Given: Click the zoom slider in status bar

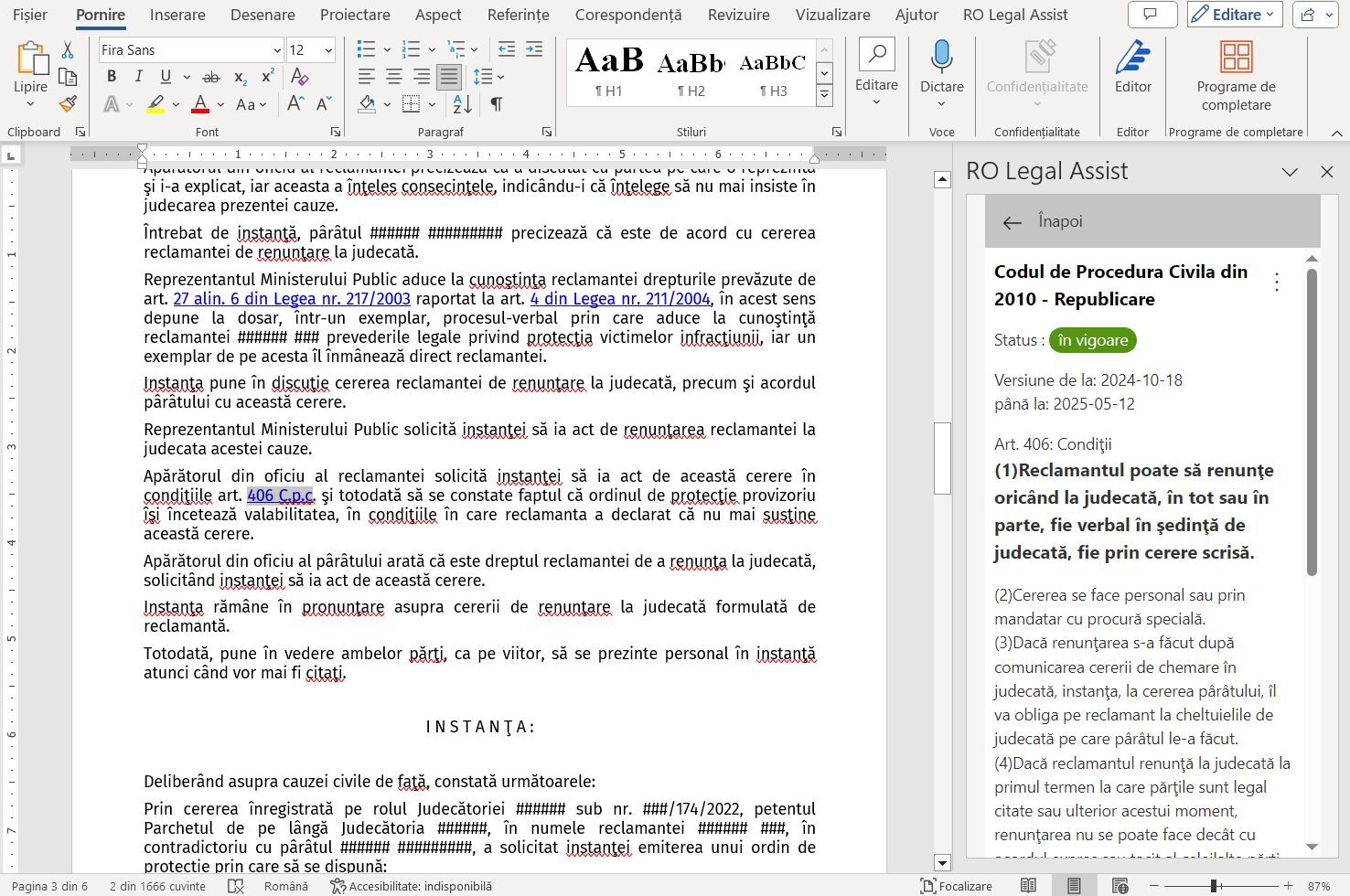Looking at the screenshot, I should tap(1214, 886).
